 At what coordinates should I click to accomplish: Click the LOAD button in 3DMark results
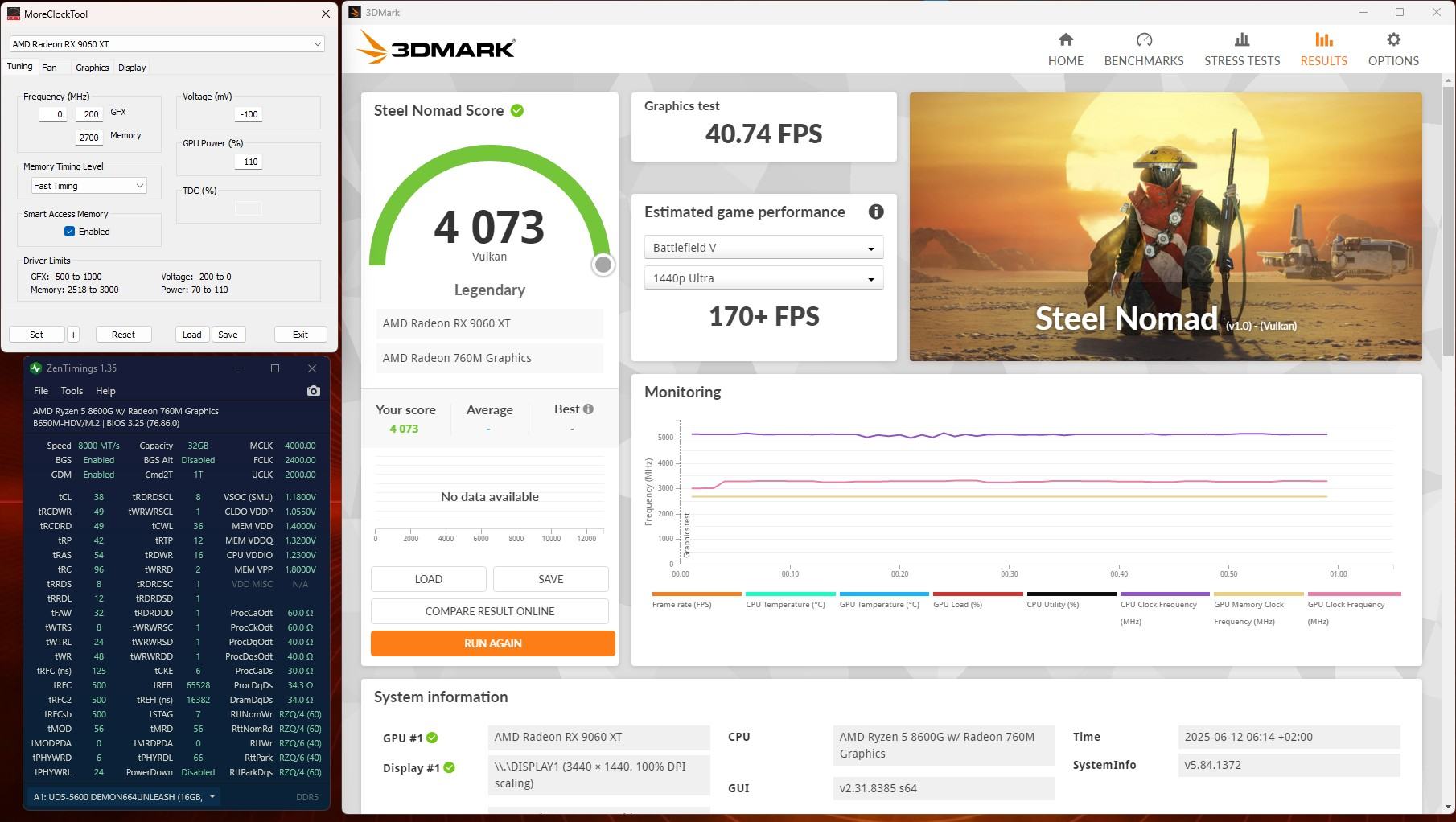tap(429, 579)
